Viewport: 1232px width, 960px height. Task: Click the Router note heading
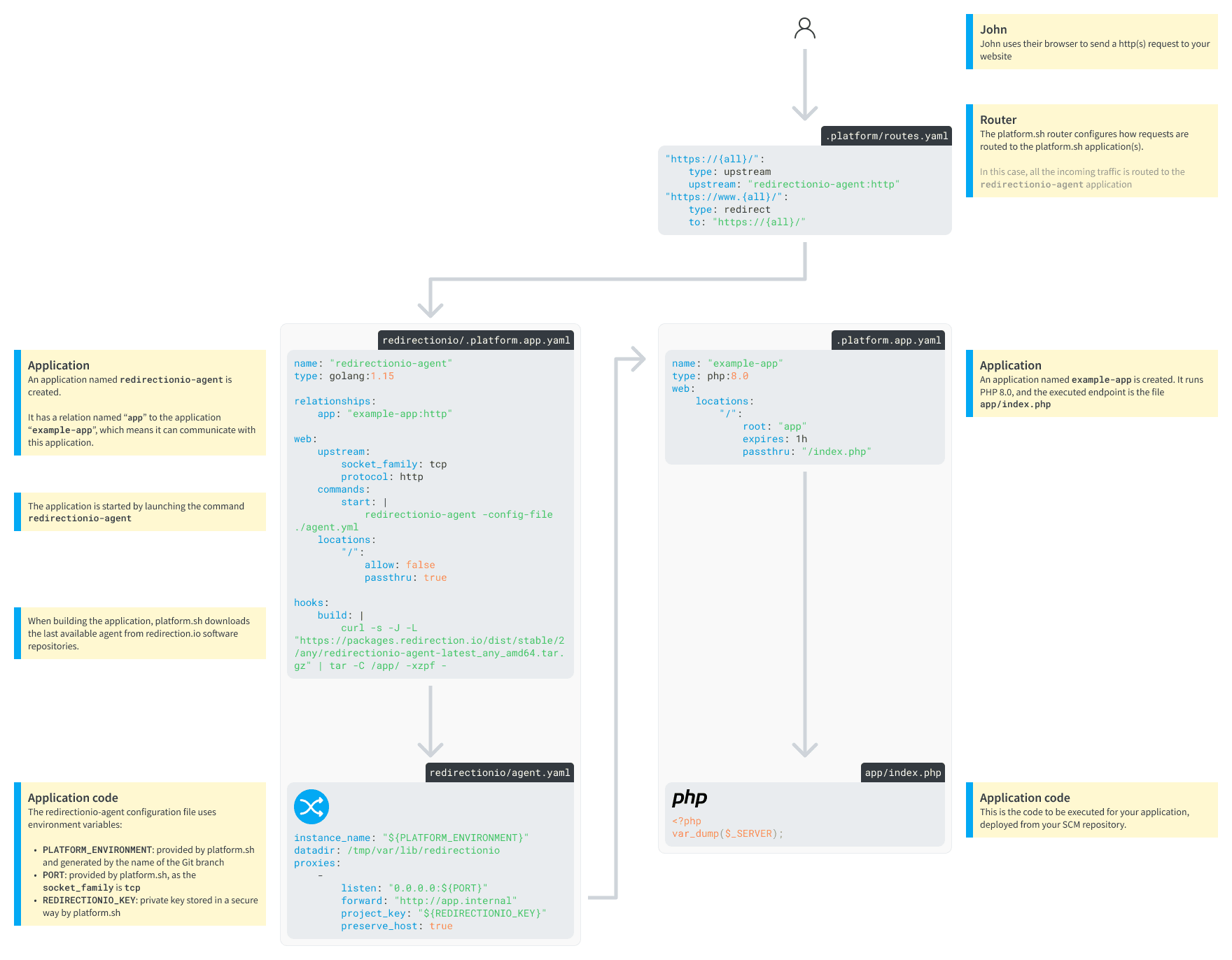click(998, 120)
